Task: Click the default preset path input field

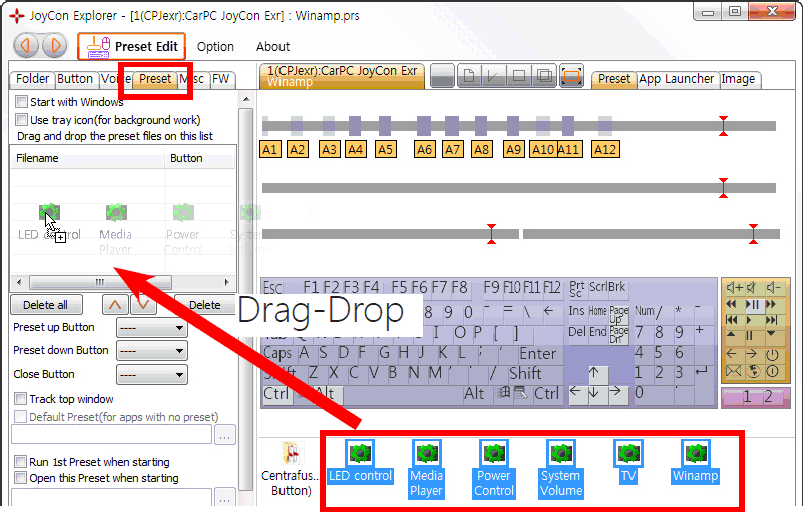Action: (112, 434)
